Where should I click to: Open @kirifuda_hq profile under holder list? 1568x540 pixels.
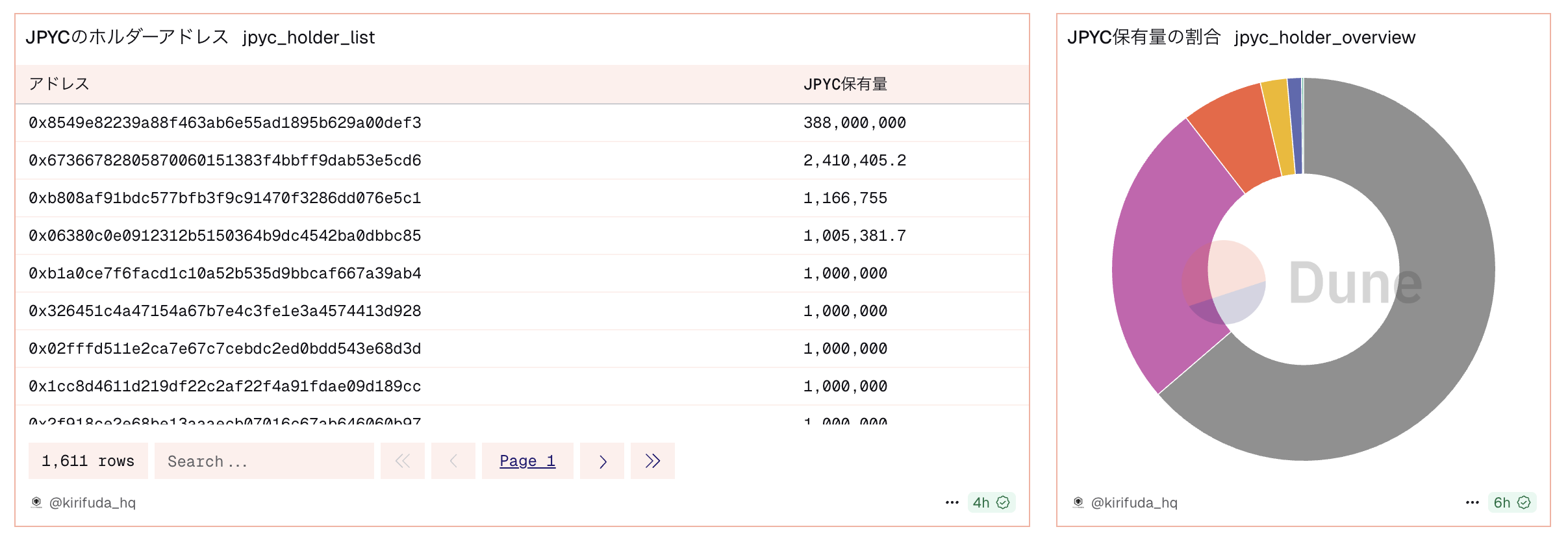tap(92, 502)
